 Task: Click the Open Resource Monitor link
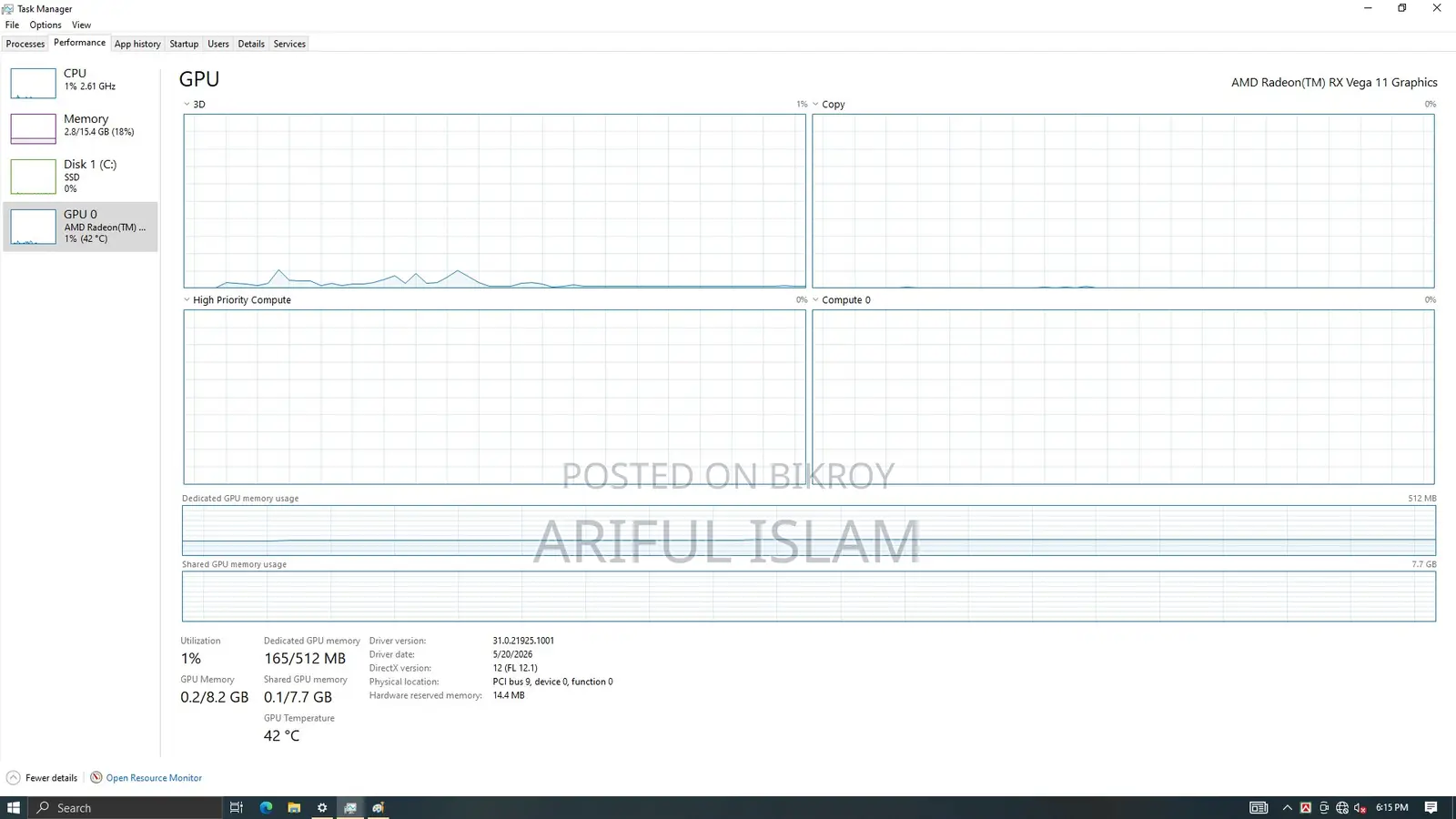[x=154, y=778]
